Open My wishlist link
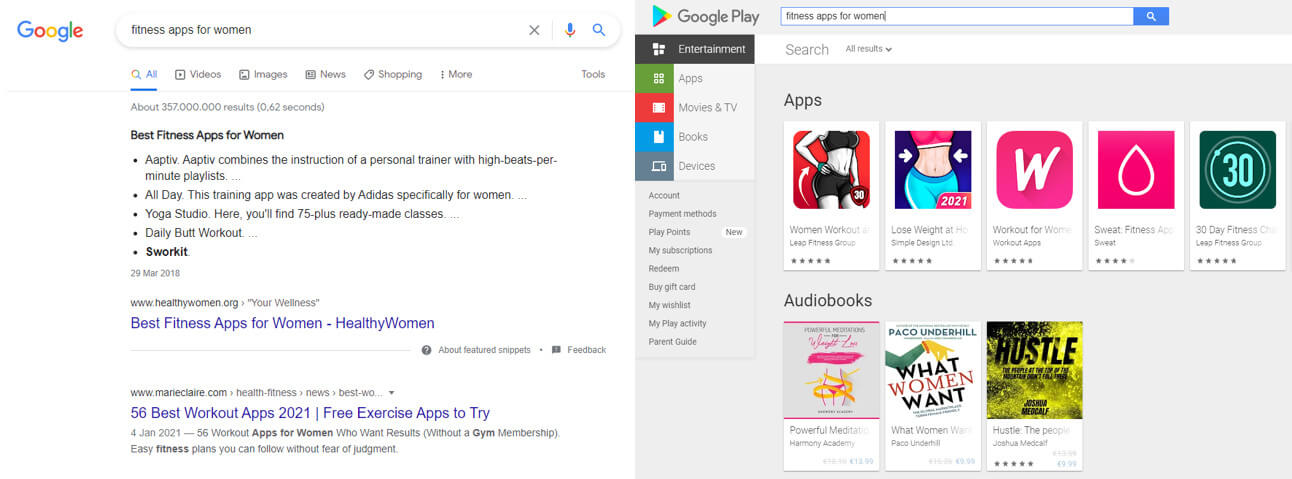This screenshot has height=479, width=1292. click(x=669, y=305)
